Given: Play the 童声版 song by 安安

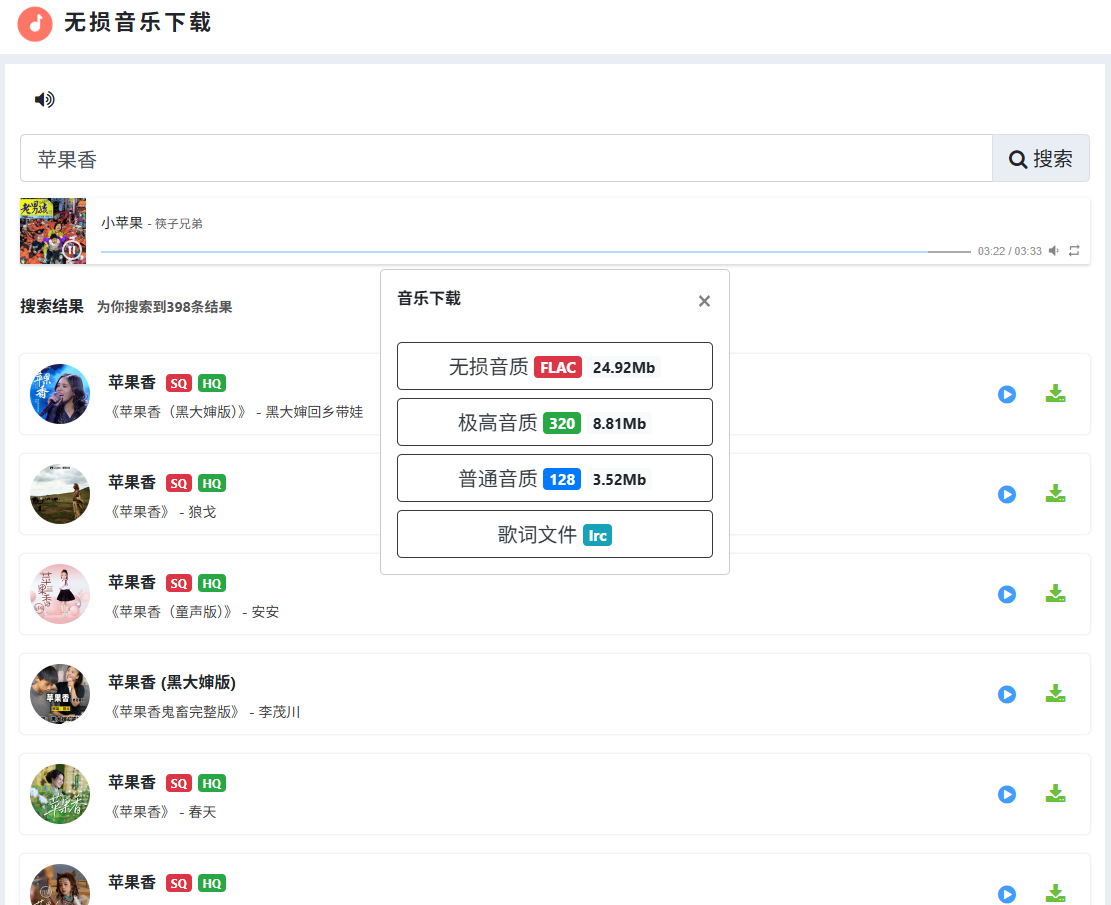Looking at the screenshot, I should (1007, 594).
